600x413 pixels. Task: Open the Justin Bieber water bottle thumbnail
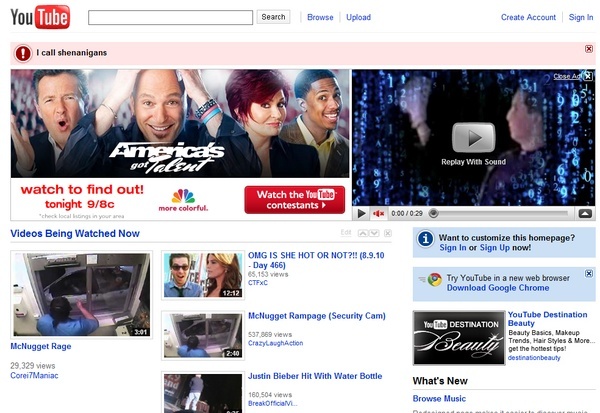tap(203, 392)
